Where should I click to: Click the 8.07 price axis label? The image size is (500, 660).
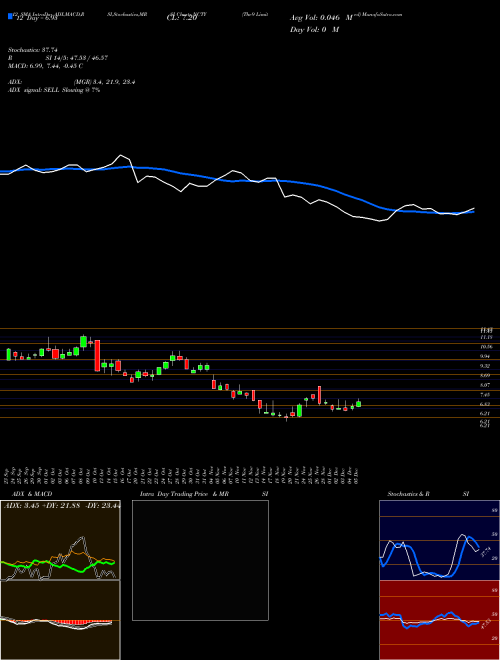[486, 385]
